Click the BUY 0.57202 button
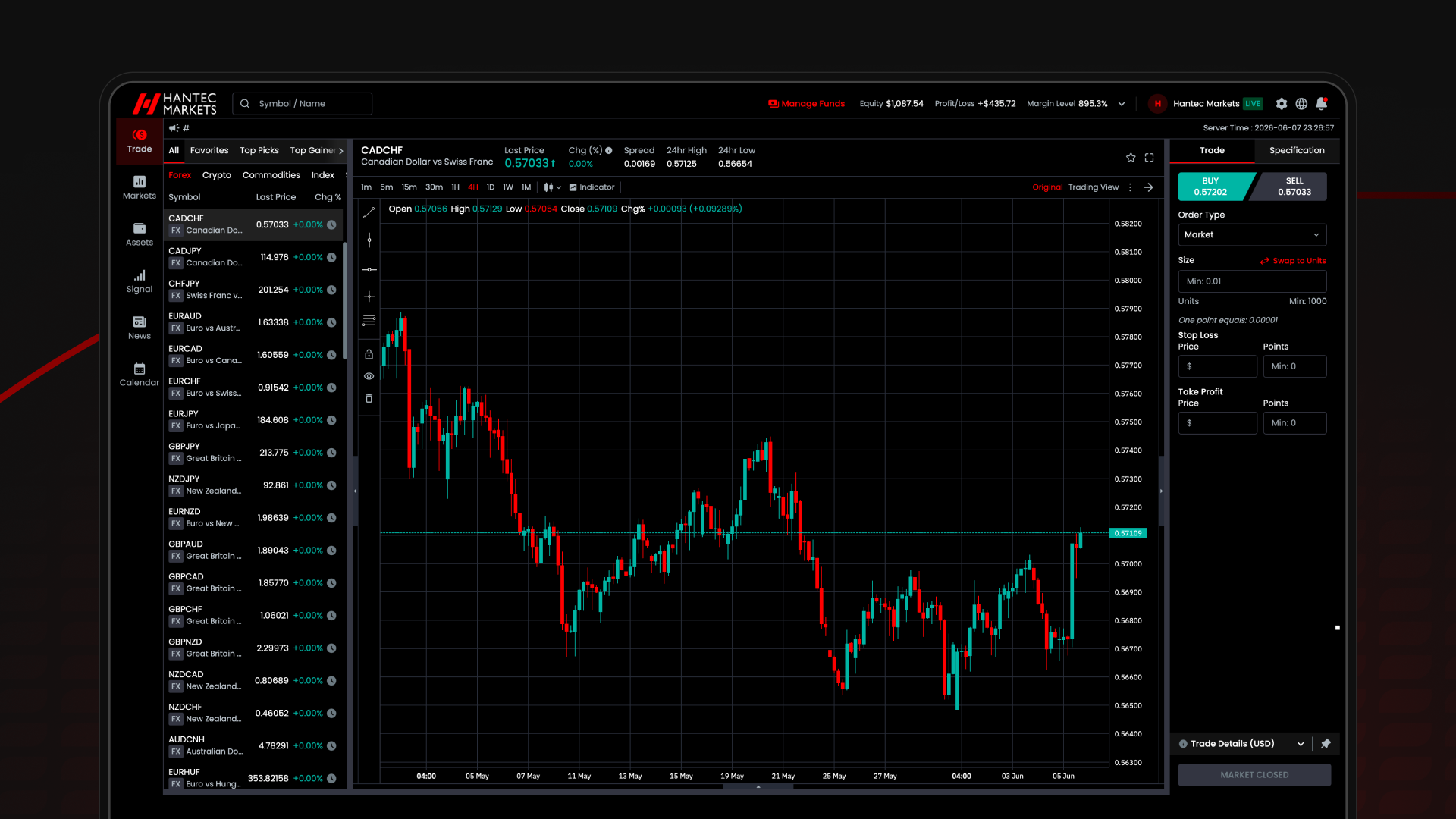The image size is (1456, 819). click(x=1212, y=187)
